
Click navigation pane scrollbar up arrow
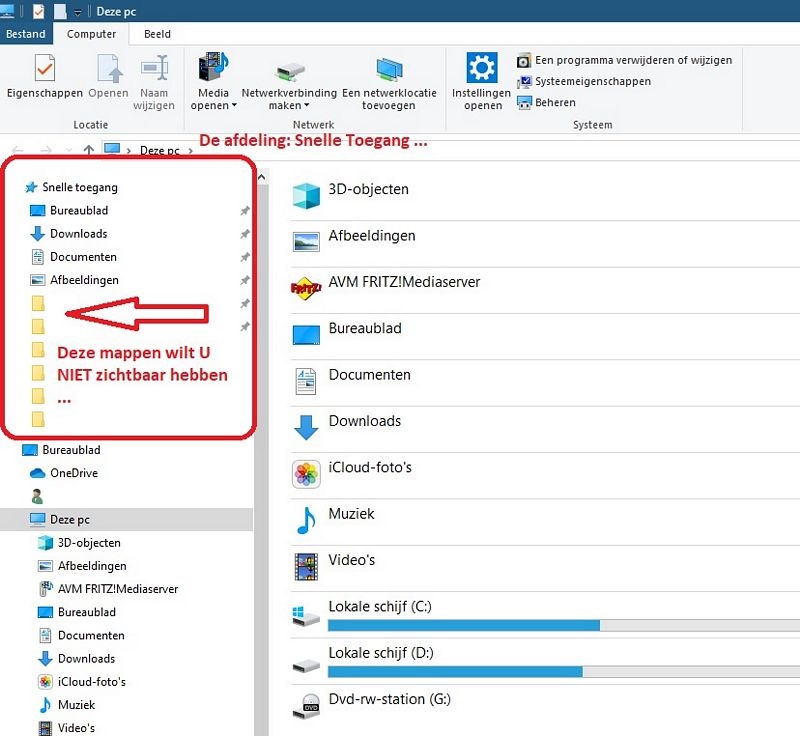tap(262, 177)
